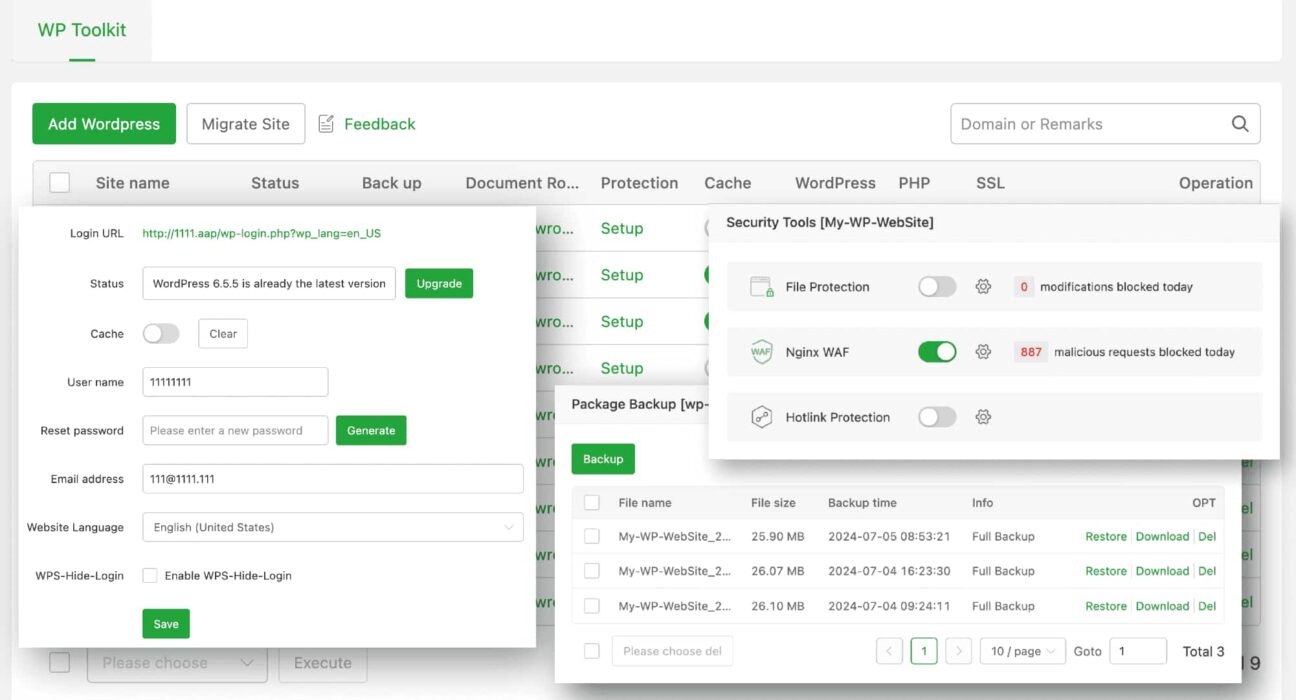The image size is (1296, 700).
Task: Click Total 3 text in pagination
Action: click(x=1203, y=651)
